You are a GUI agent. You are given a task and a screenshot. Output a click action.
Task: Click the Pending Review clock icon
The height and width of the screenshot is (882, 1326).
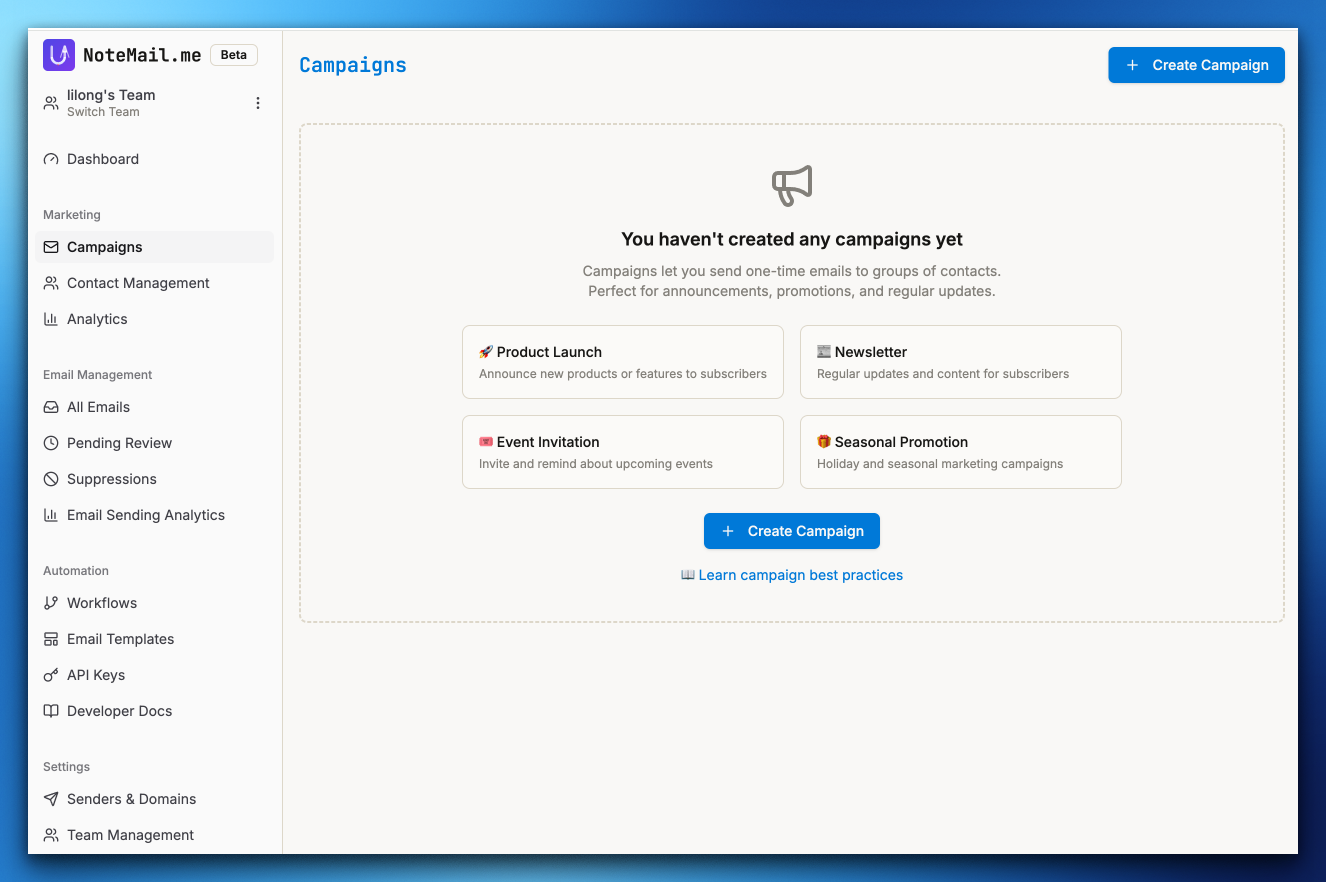[x=50, y=443]
